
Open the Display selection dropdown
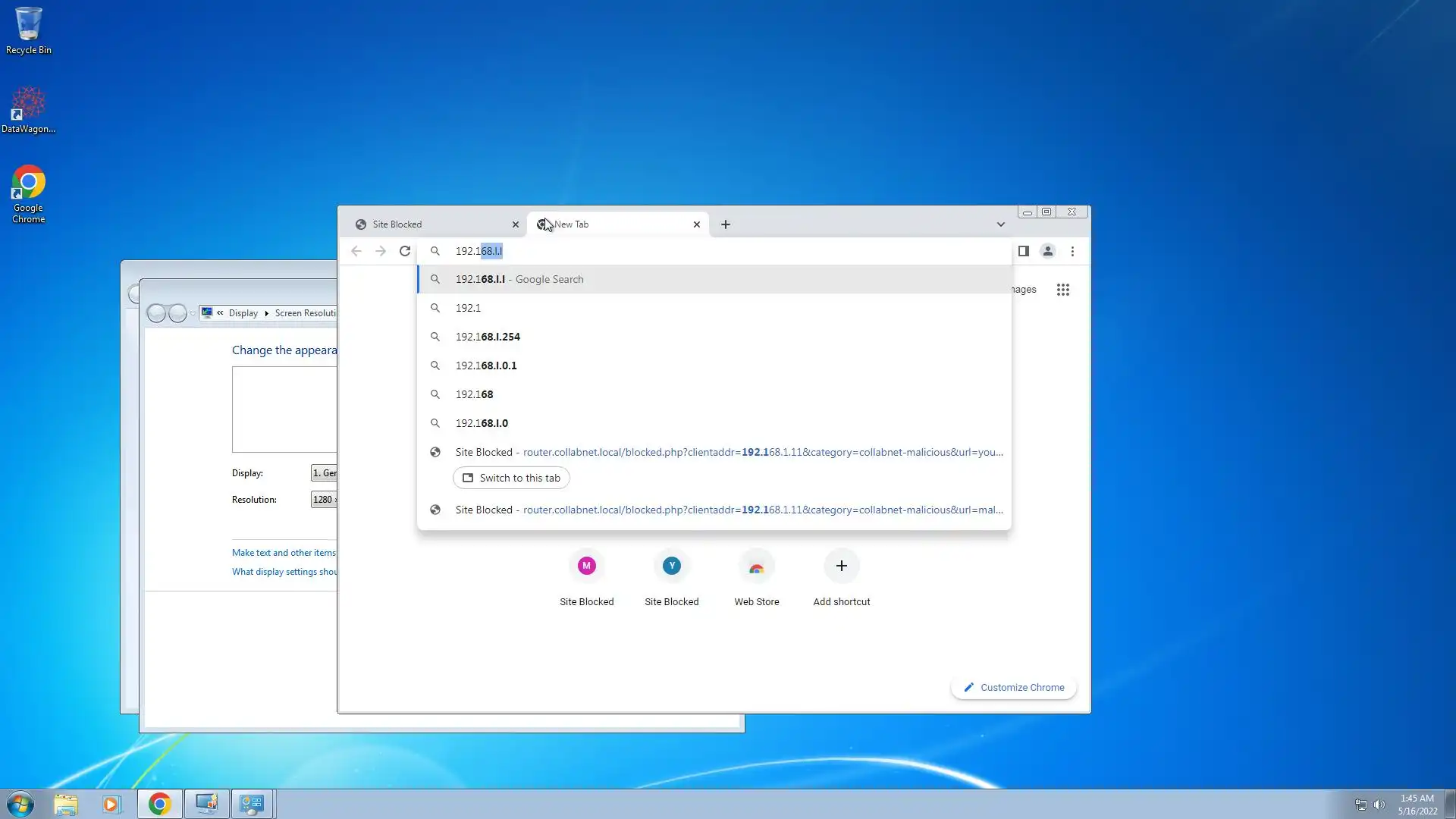(324, 473)
